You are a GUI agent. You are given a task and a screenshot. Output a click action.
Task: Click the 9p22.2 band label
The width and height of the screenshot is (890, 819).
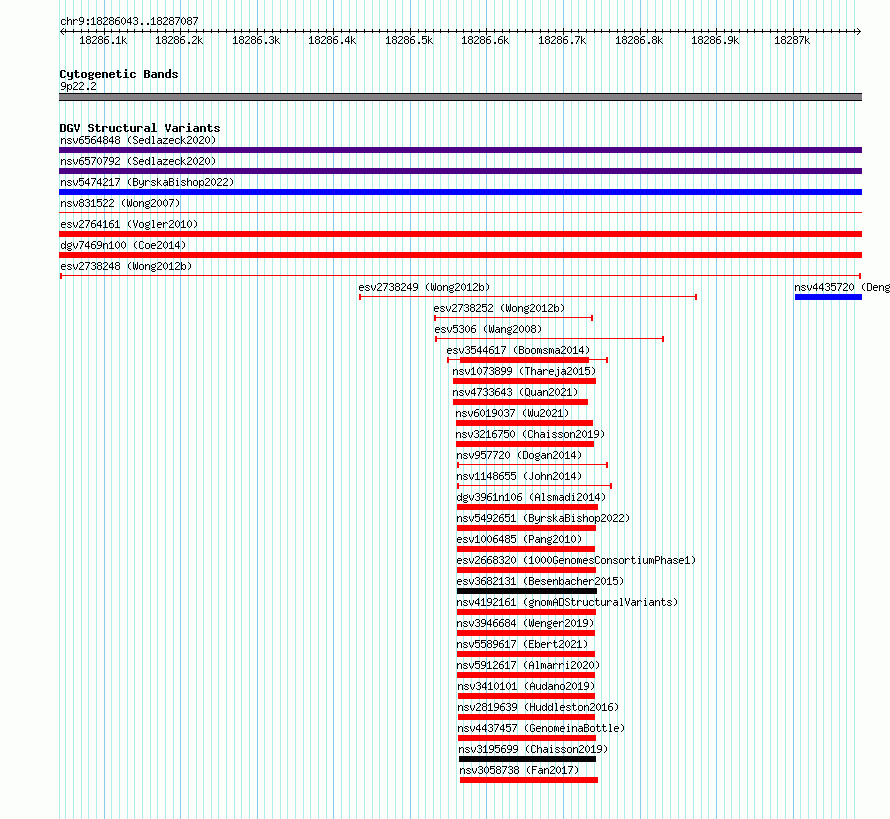78,86
